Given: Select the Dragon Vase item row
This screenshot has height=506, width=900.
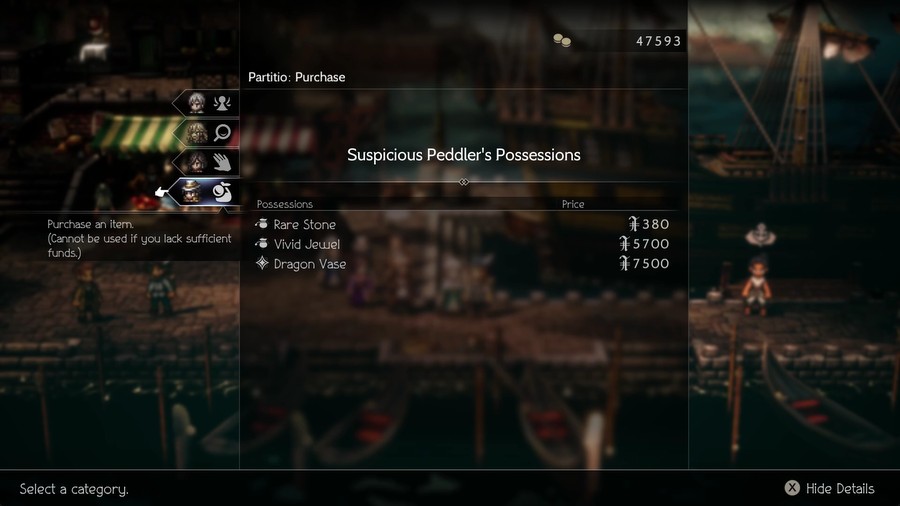Looking at the screenshot, I should [x=463, y=263].
